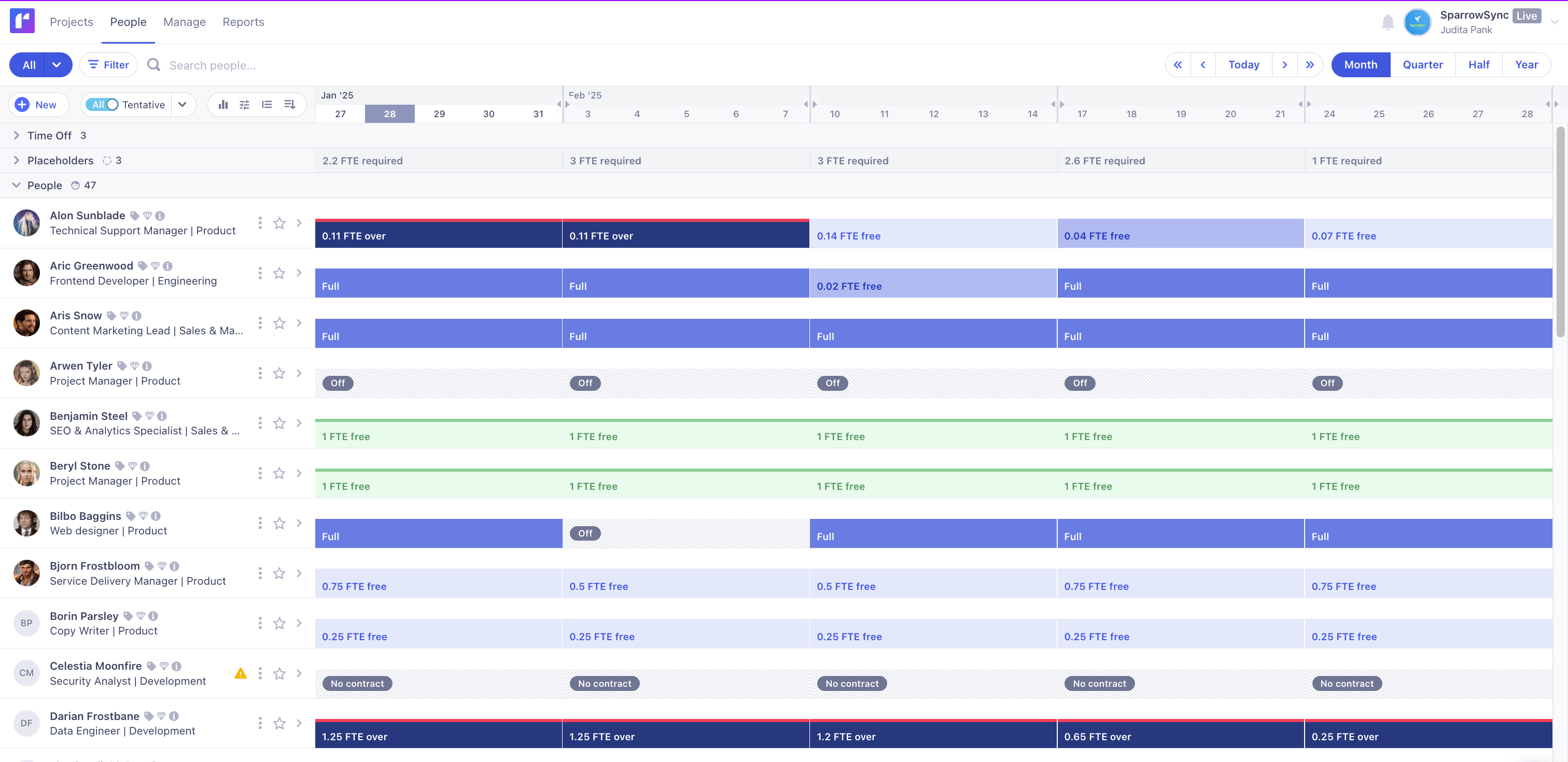Star Alon Sunblade as a favorite

(x=279, y=223)
